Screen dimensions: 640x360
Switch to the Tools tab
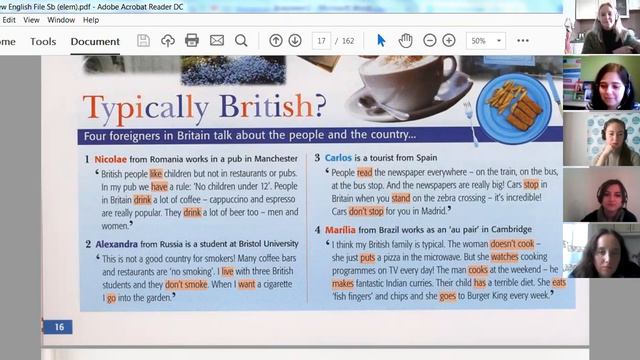pyautogui.click(x=43, y=41)
